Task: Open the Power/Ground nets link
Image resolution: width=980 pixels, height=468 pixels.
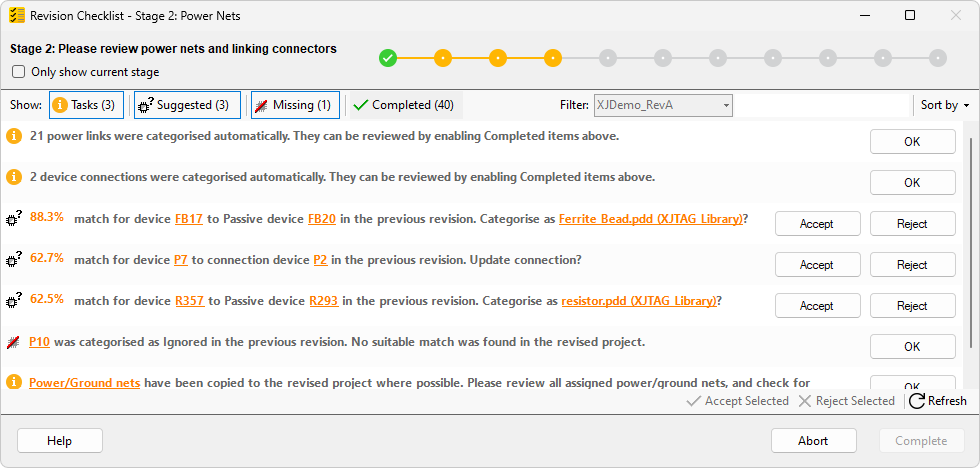Action: 85,383
